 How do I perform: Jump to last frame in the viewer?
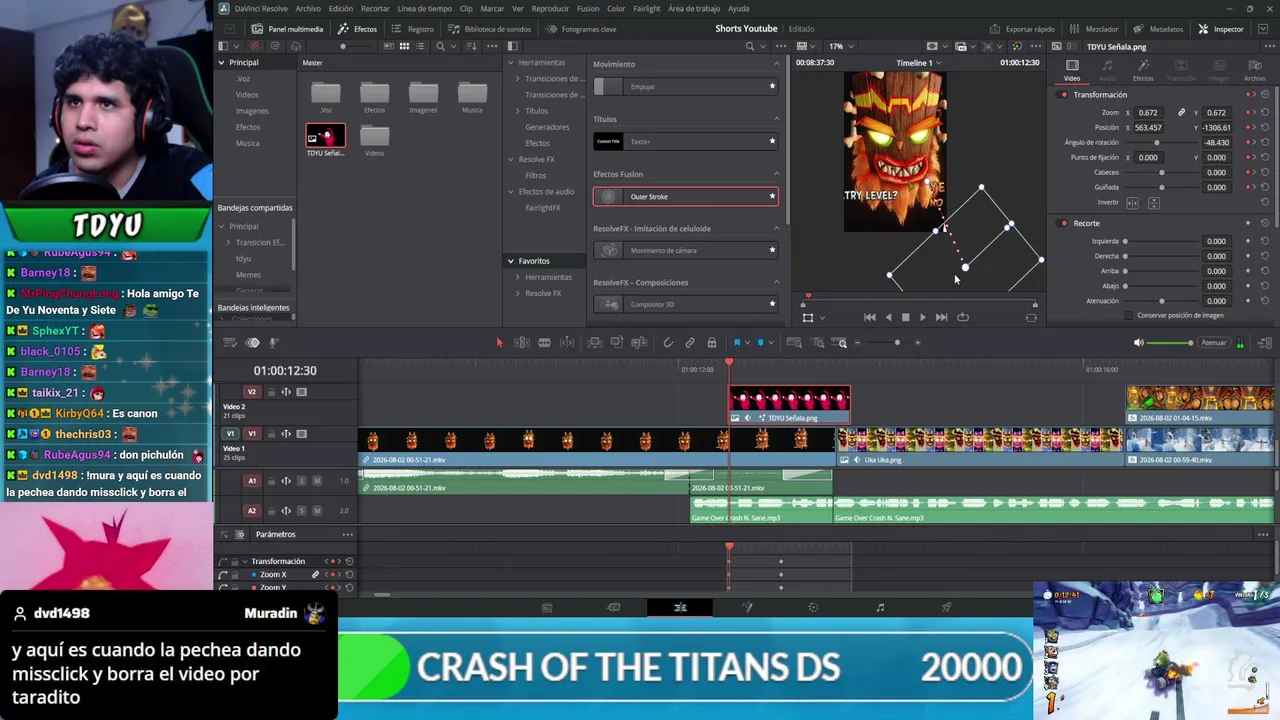[941, 317]
